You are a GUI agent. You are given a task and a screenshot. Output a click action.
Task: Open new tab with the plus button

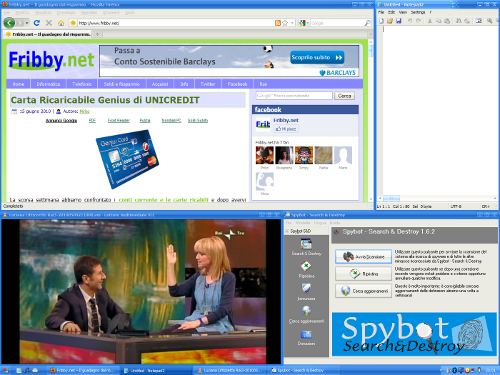[97, 34]
